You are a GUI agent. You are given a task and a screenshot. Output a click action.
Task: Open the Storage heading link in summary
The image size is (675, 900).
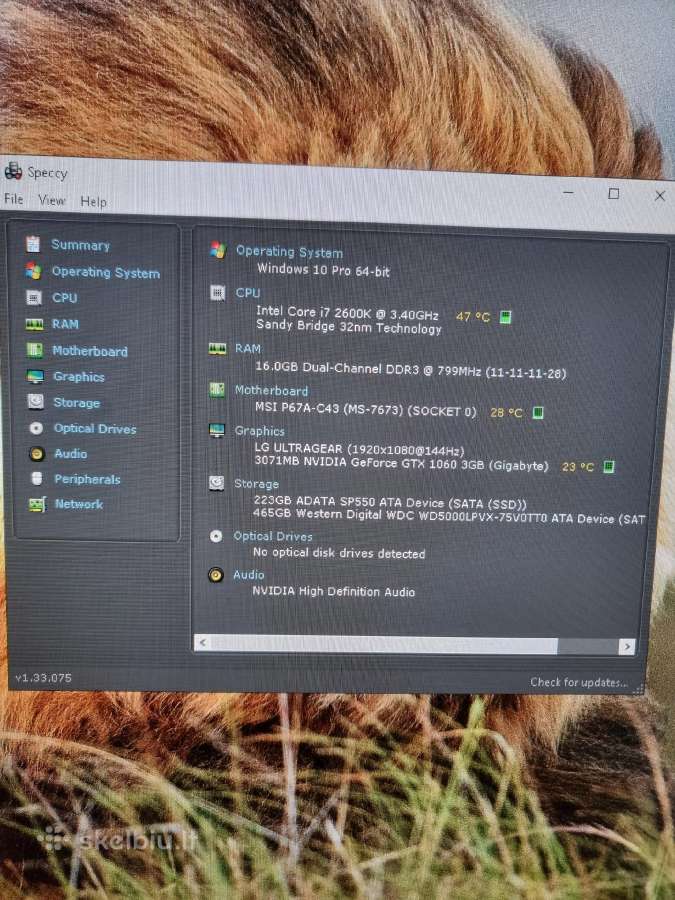coord(256,484)
